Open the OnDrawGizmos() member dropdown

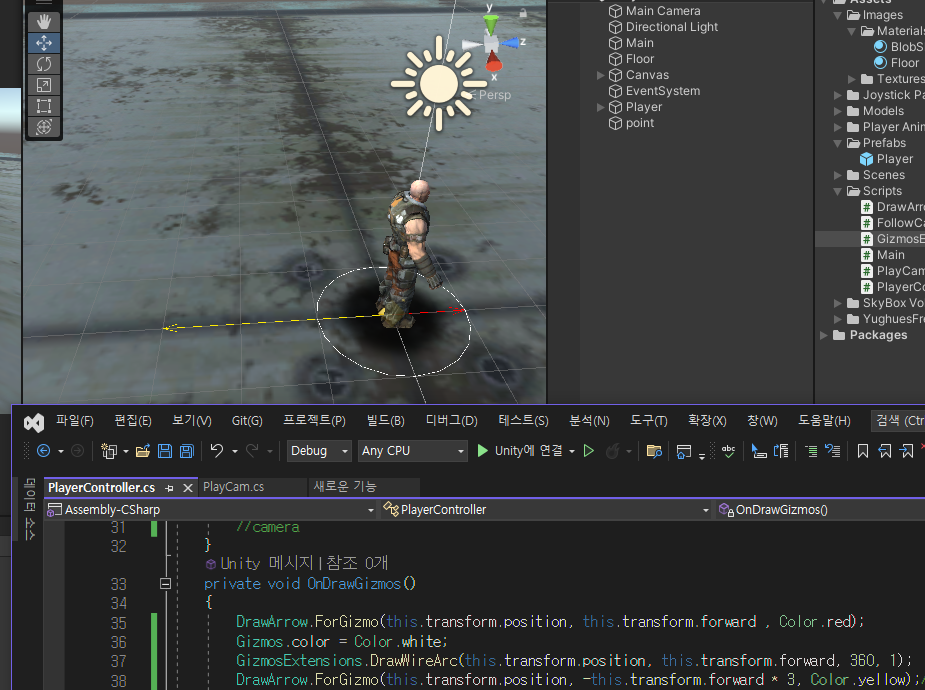coord(820,510)
